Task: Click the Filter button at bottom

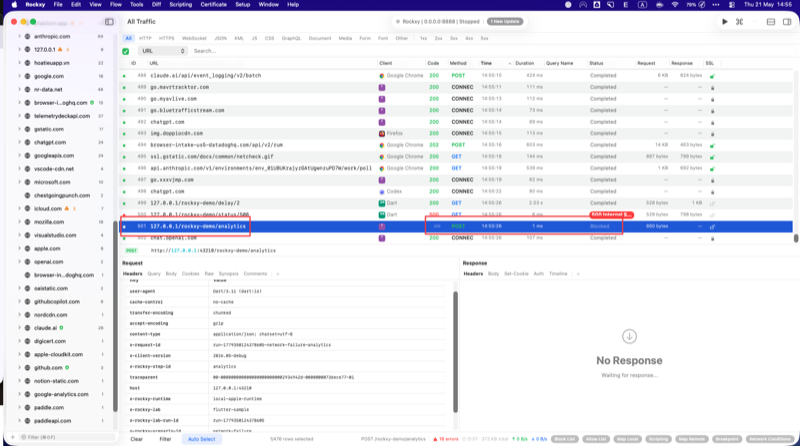Action: pyautogui.click(x=165, y=439)
